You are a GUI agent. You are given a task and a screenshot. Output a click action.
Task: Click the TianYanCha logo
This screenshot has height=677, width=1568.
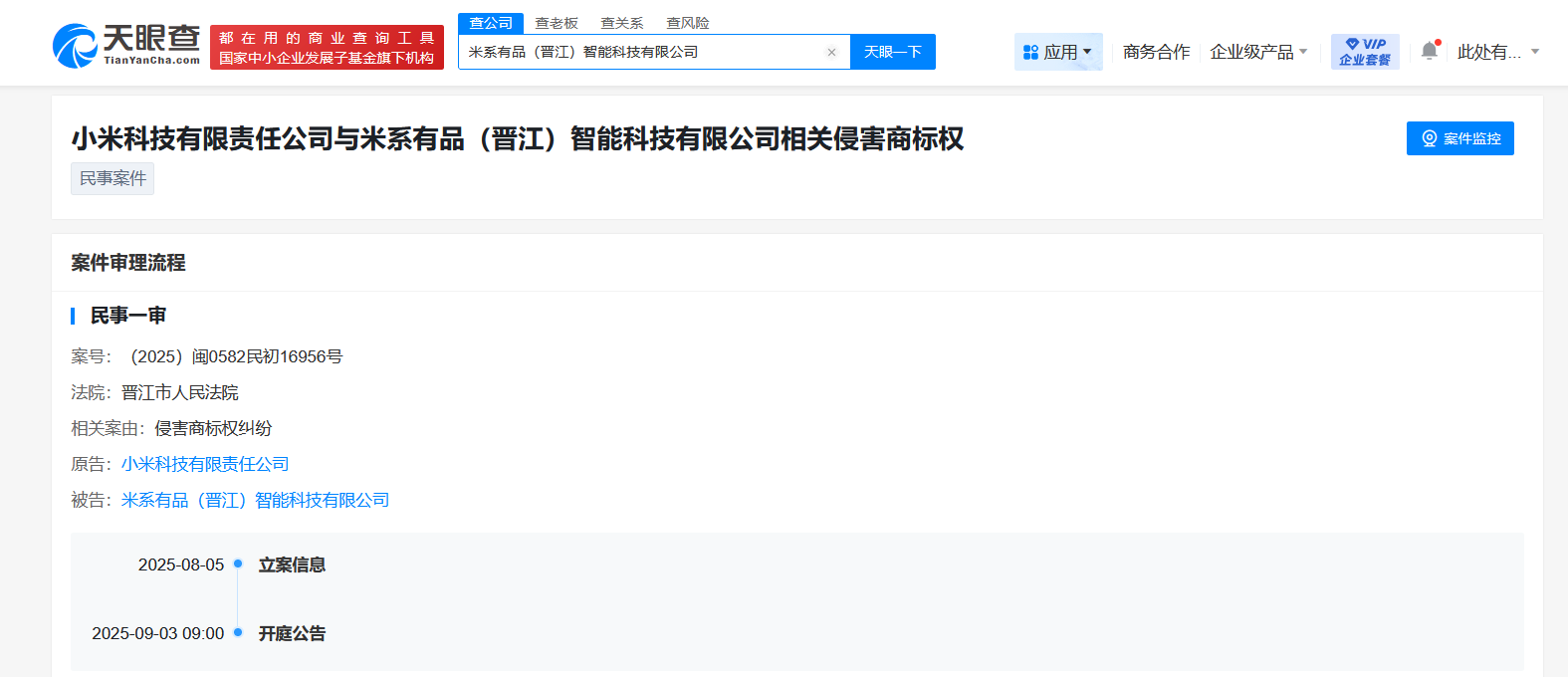[126, 46]
